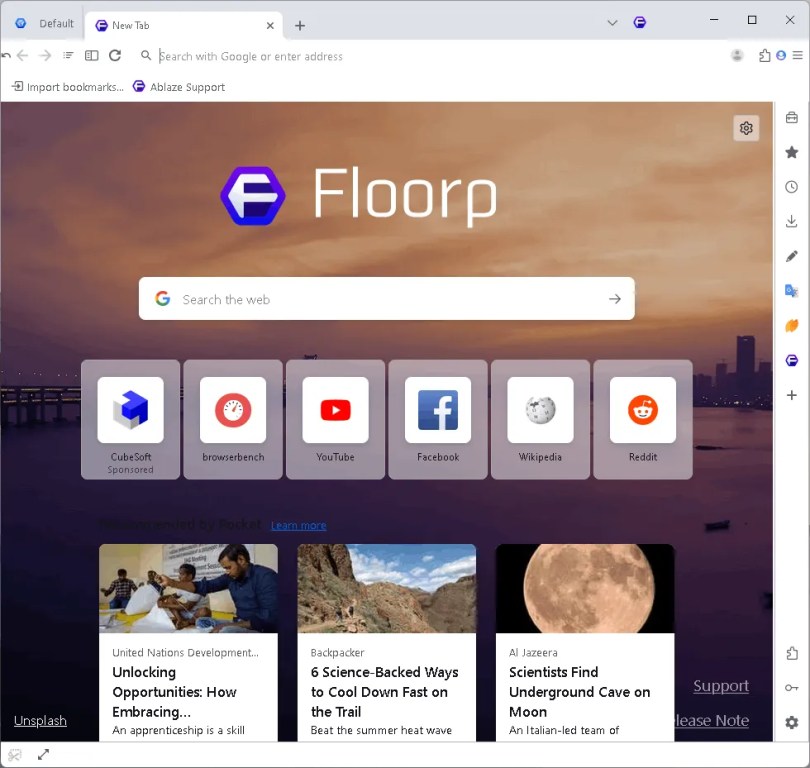Screen dimensions: 810x768
Task: Click the account avatar icon
Action: [737, 55]
